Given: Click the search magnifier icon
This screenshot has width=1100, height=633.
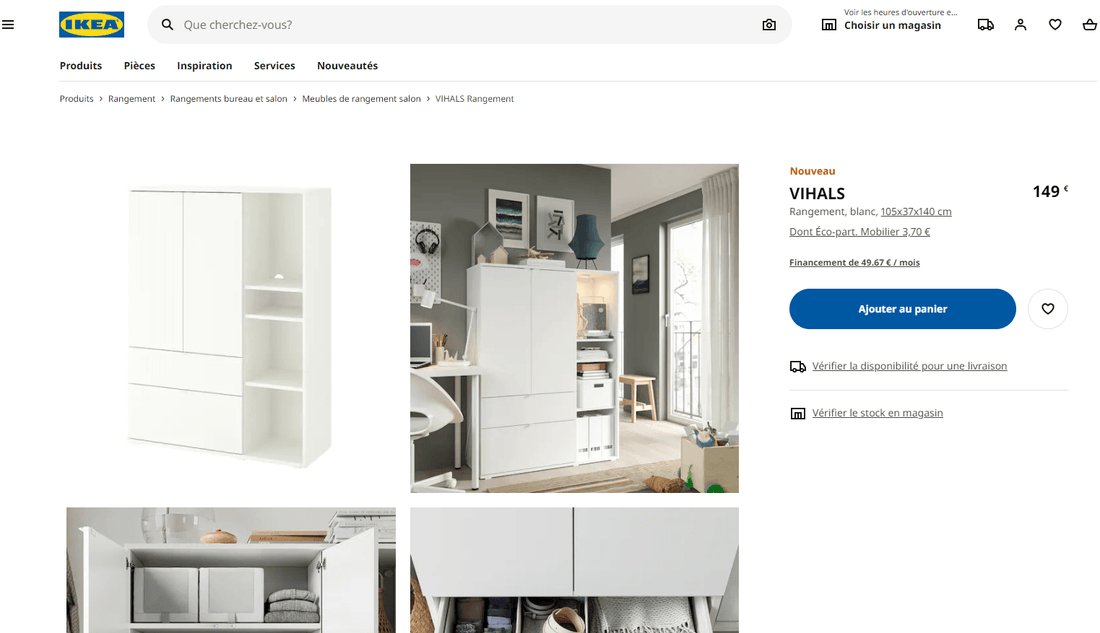Looking at the screenshot, I should tap(167, 24).
